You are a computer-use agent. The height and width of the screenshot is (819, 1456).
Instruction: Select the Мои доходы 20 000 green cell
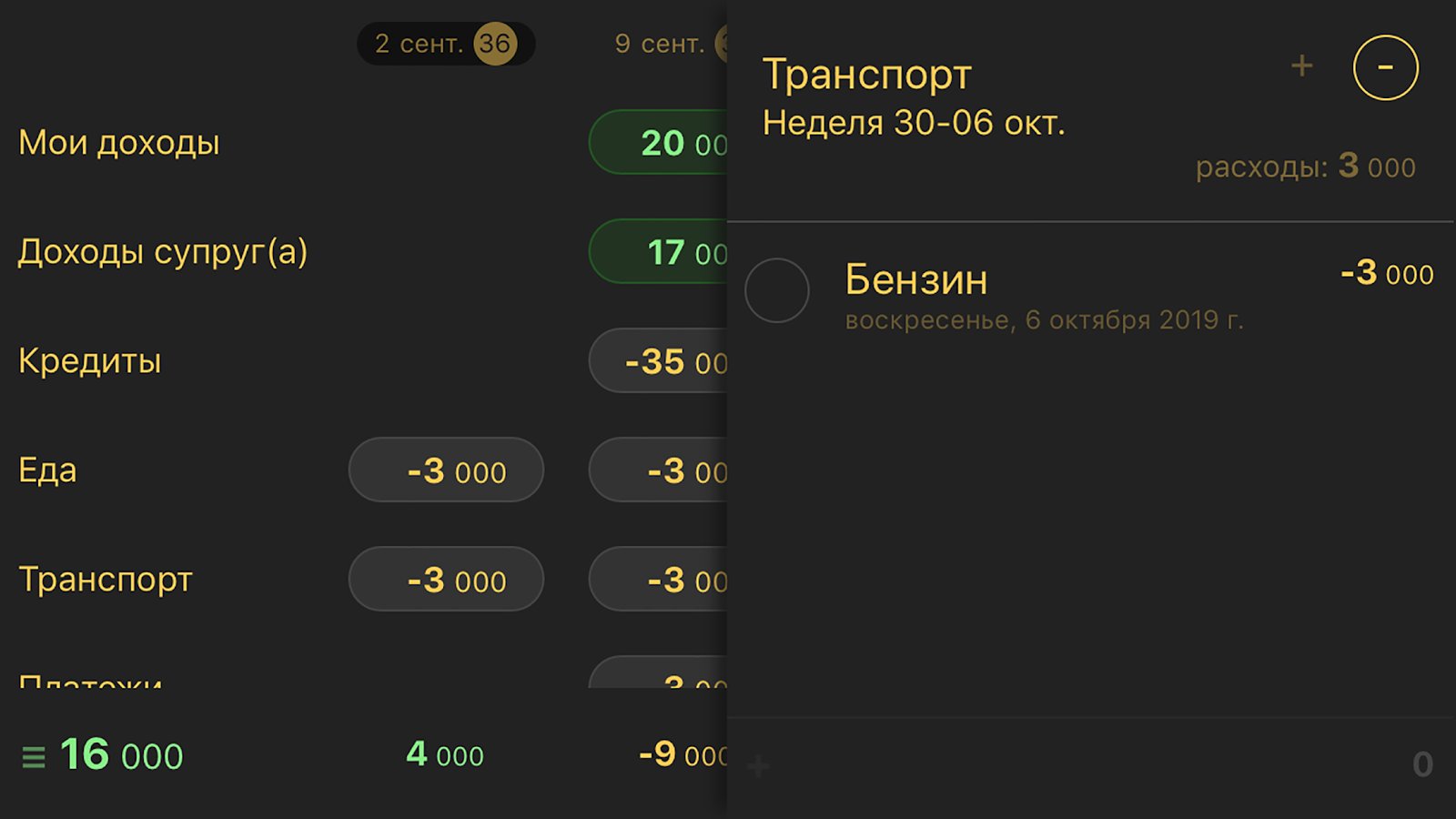click(659, 142)
